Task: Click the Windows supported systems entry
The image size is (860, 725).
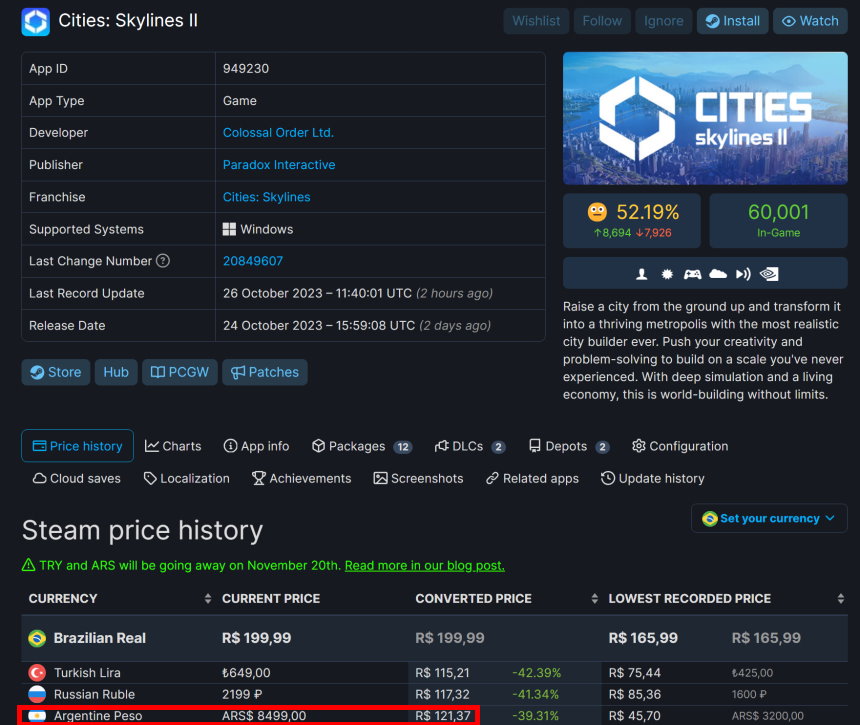Action: [258, 229]
